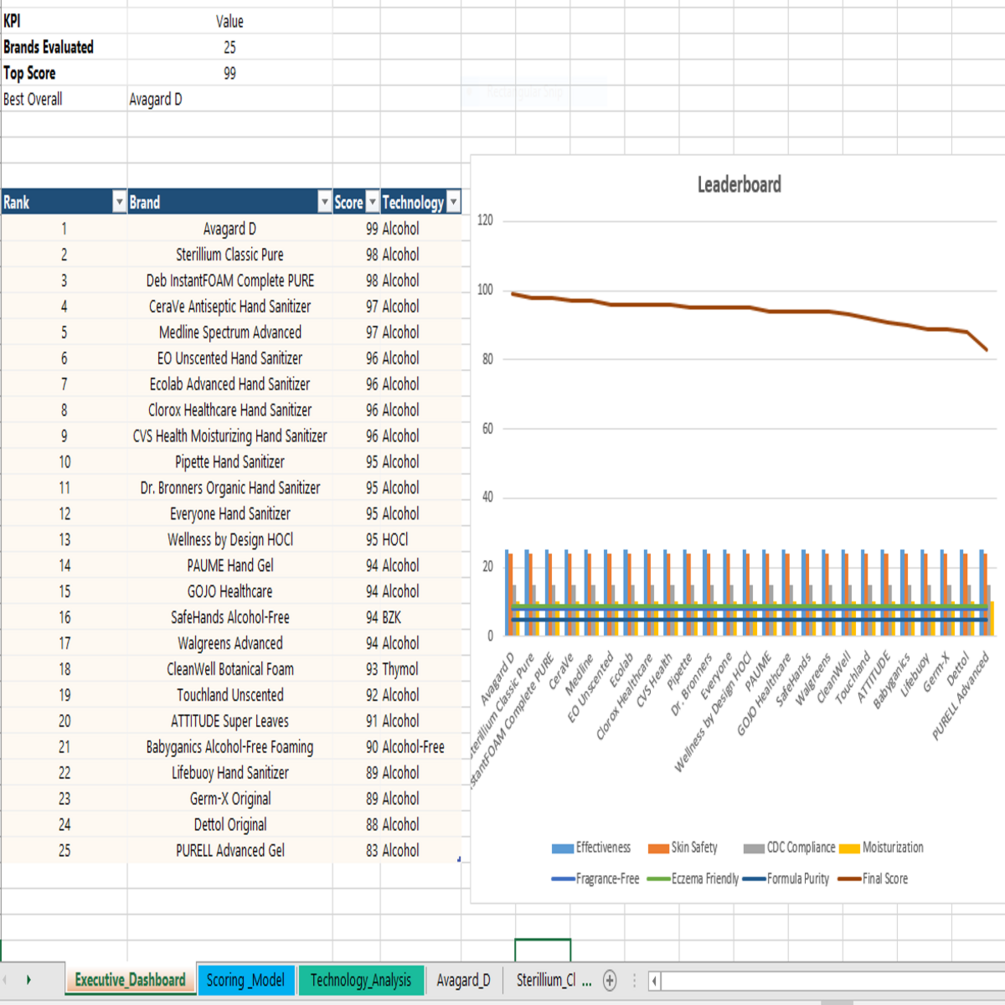This screenshot has height=1005, width=1005.
Task: Click the Skin Safety orange legend swatch
Action: (658, 849)
